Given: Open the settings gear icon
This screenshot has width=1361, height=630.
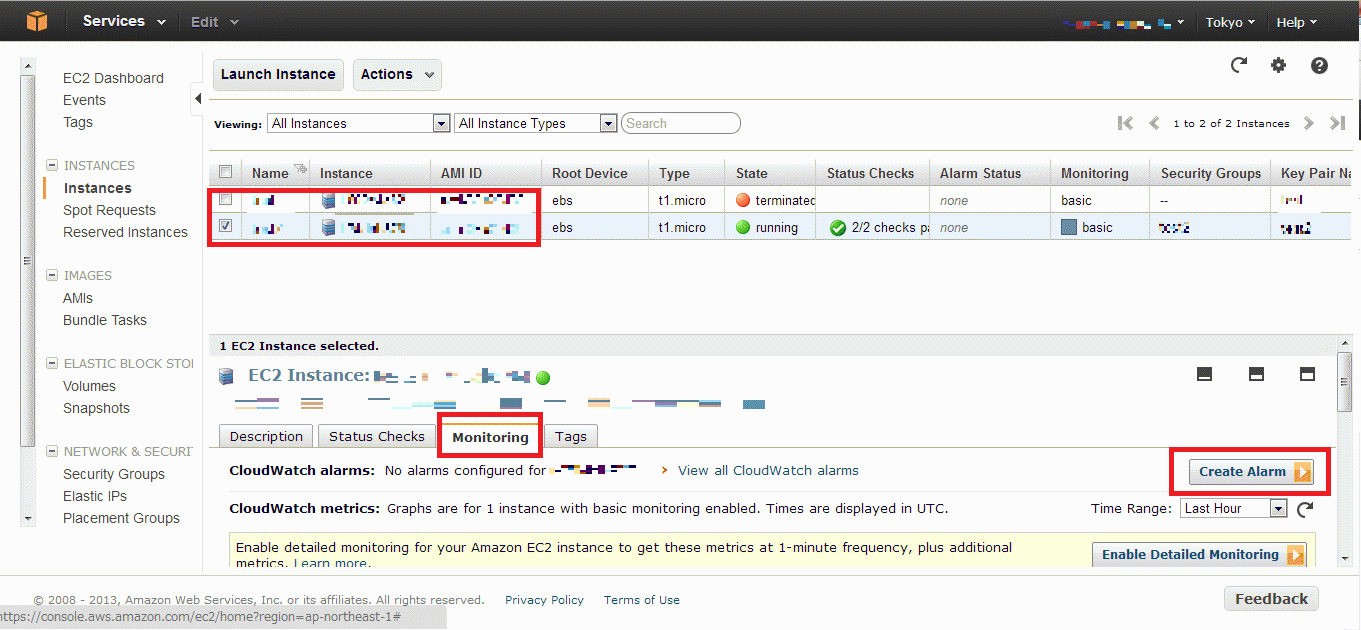Looking at the screenshot, I should tap(1278, 65).
